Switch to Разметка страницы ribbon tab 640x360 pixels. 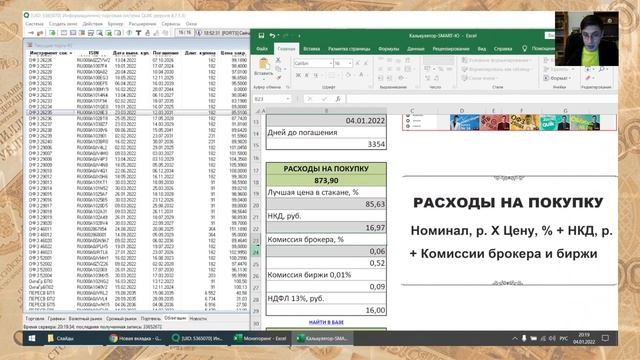tap(349, 49)
